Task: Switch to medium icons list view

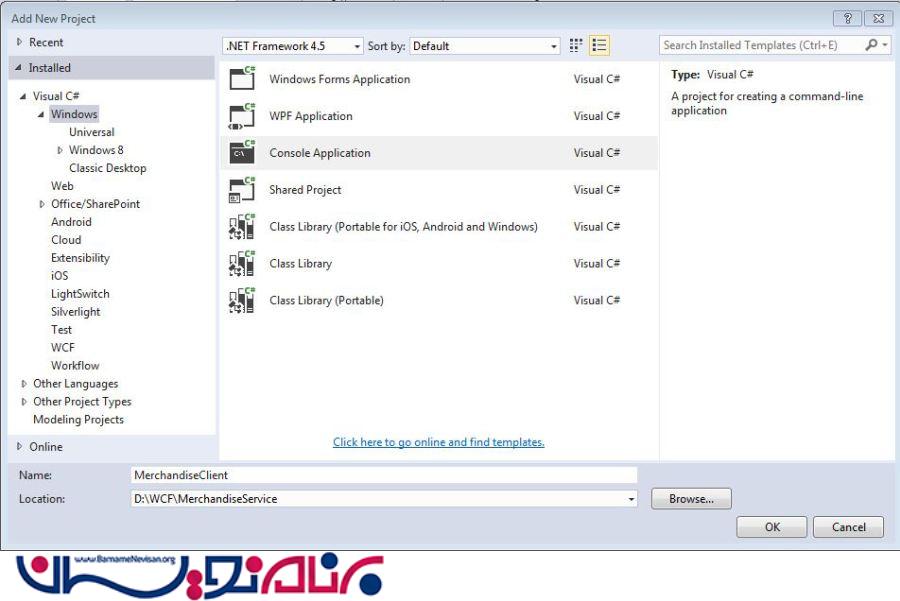Action: pyautogui.click(x=599, y=45)
